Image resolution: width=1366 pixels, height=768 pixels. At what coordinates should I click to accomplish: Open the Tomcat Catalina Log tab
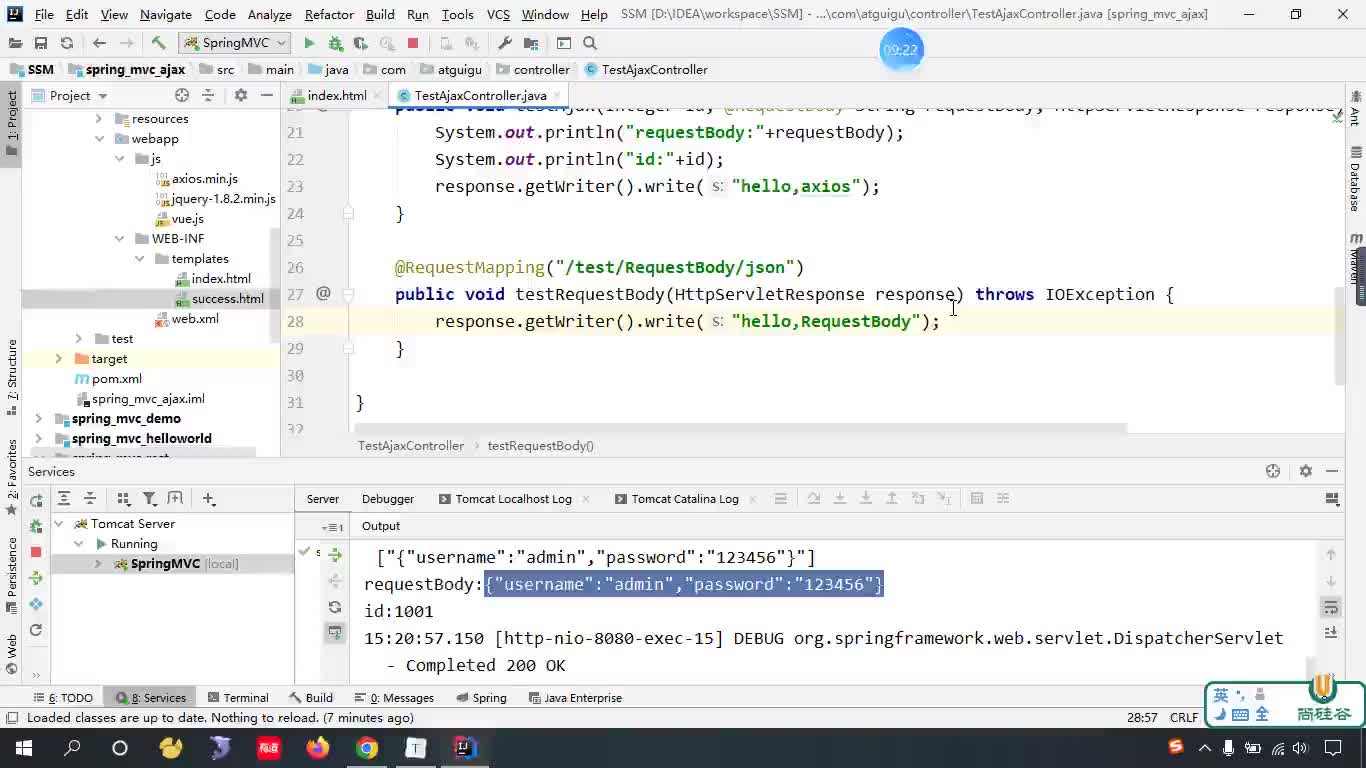pyautogui.click(x=685, y=499)
